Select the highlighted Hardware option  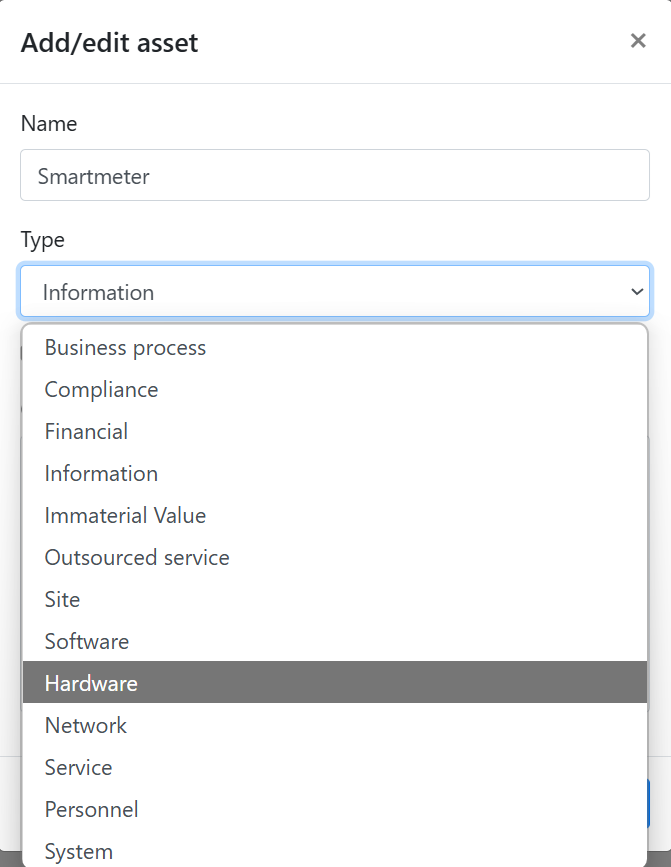(x=335, y=683)
